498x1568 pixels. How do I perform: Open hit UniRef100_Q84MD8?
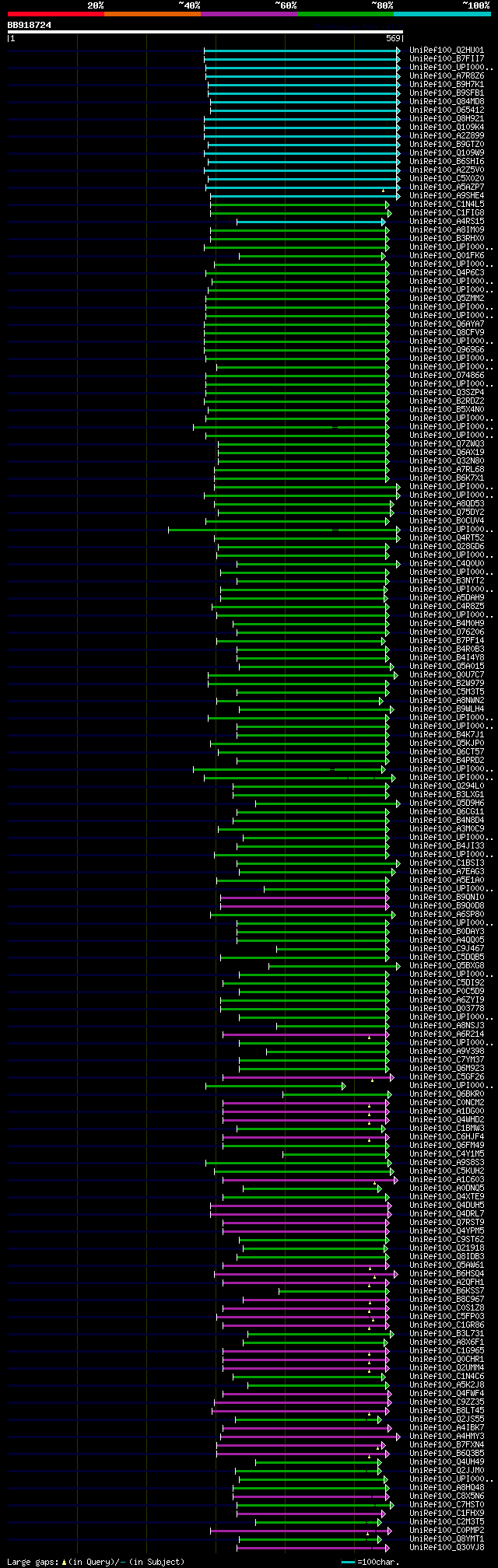tap(447, 101)
